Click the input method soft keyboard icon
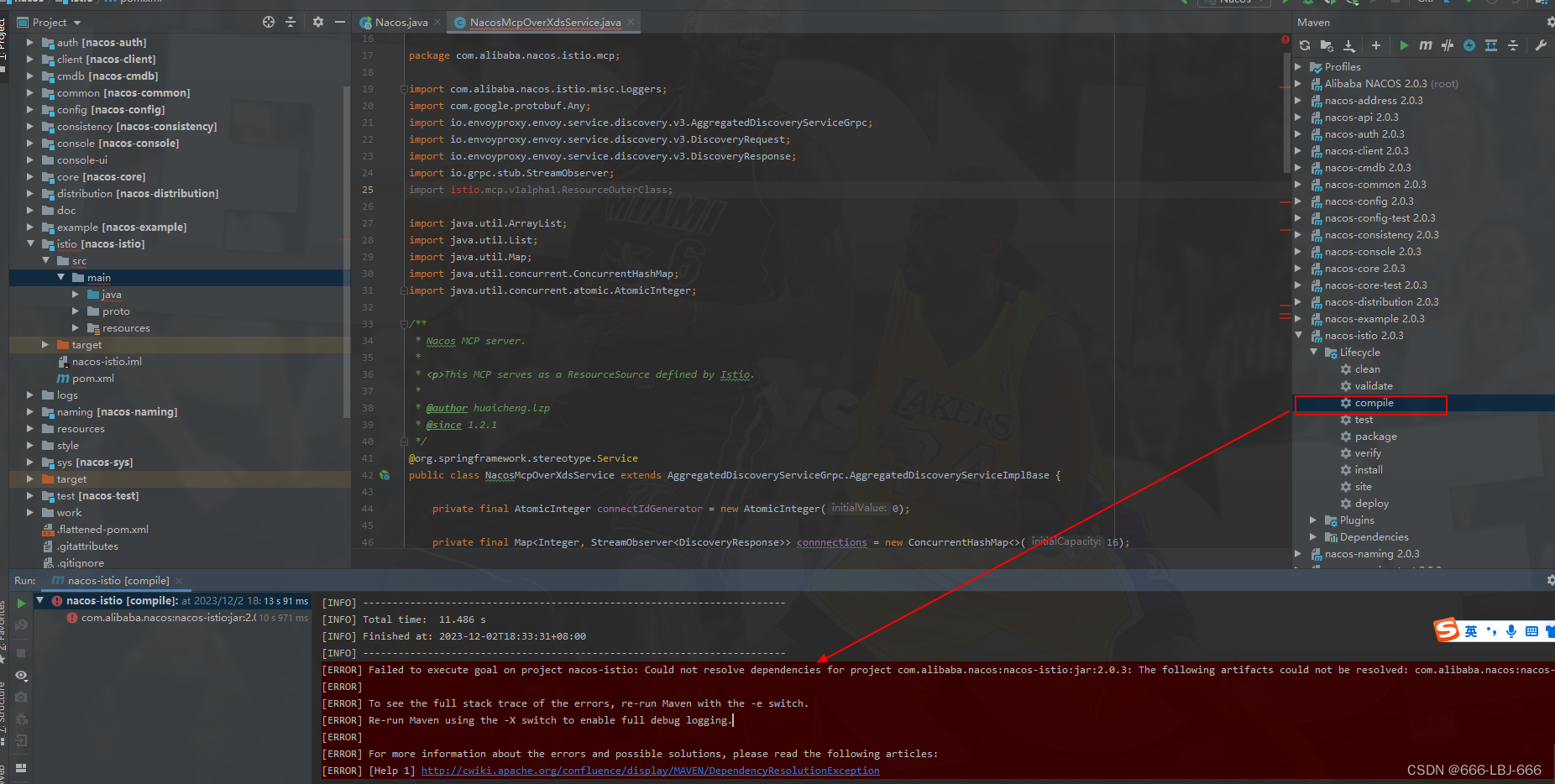The height and width of the screenshot is (784, 1555). (1531, 631)
